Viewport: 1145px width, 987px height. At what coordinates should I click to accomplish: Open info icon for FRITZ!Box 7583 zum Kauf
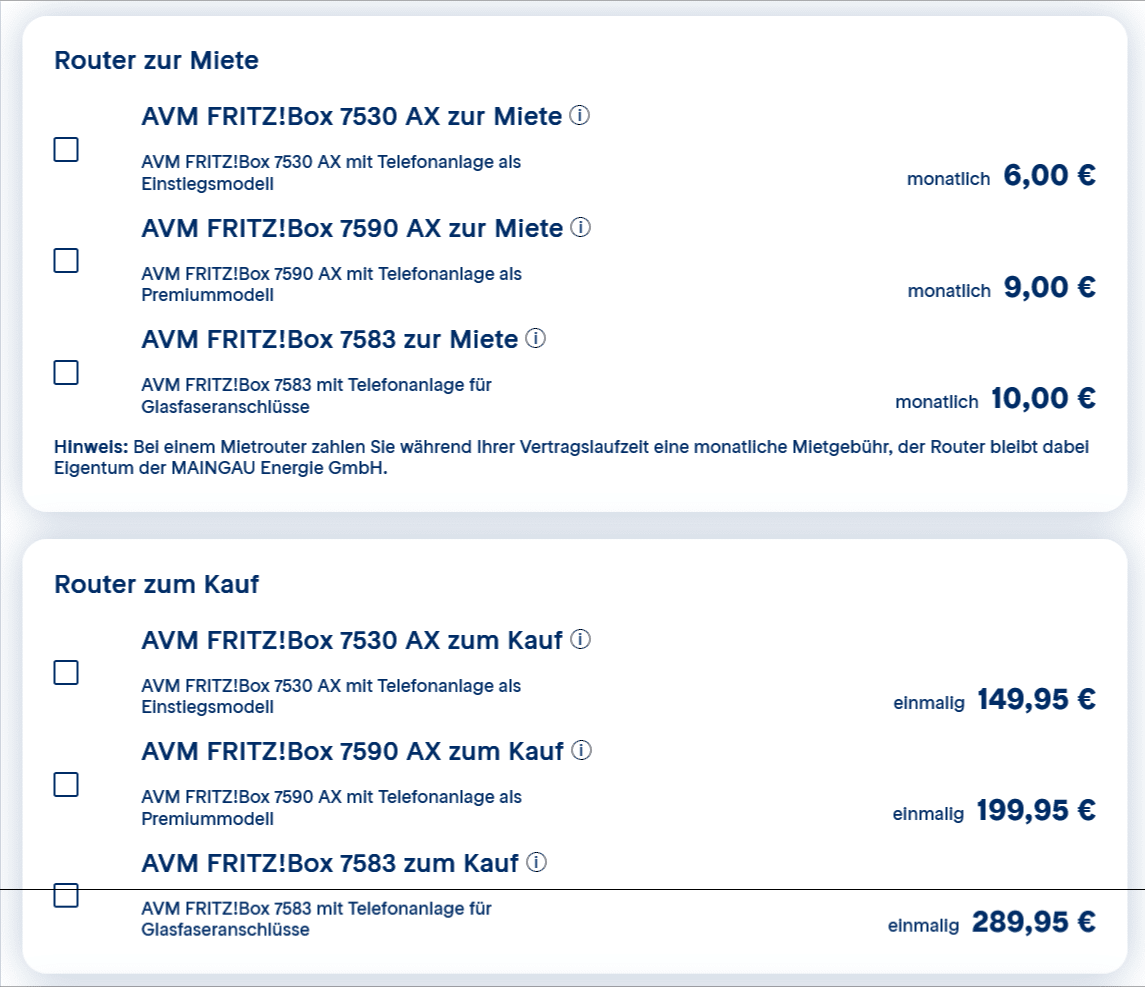click(x=537, y=862)
